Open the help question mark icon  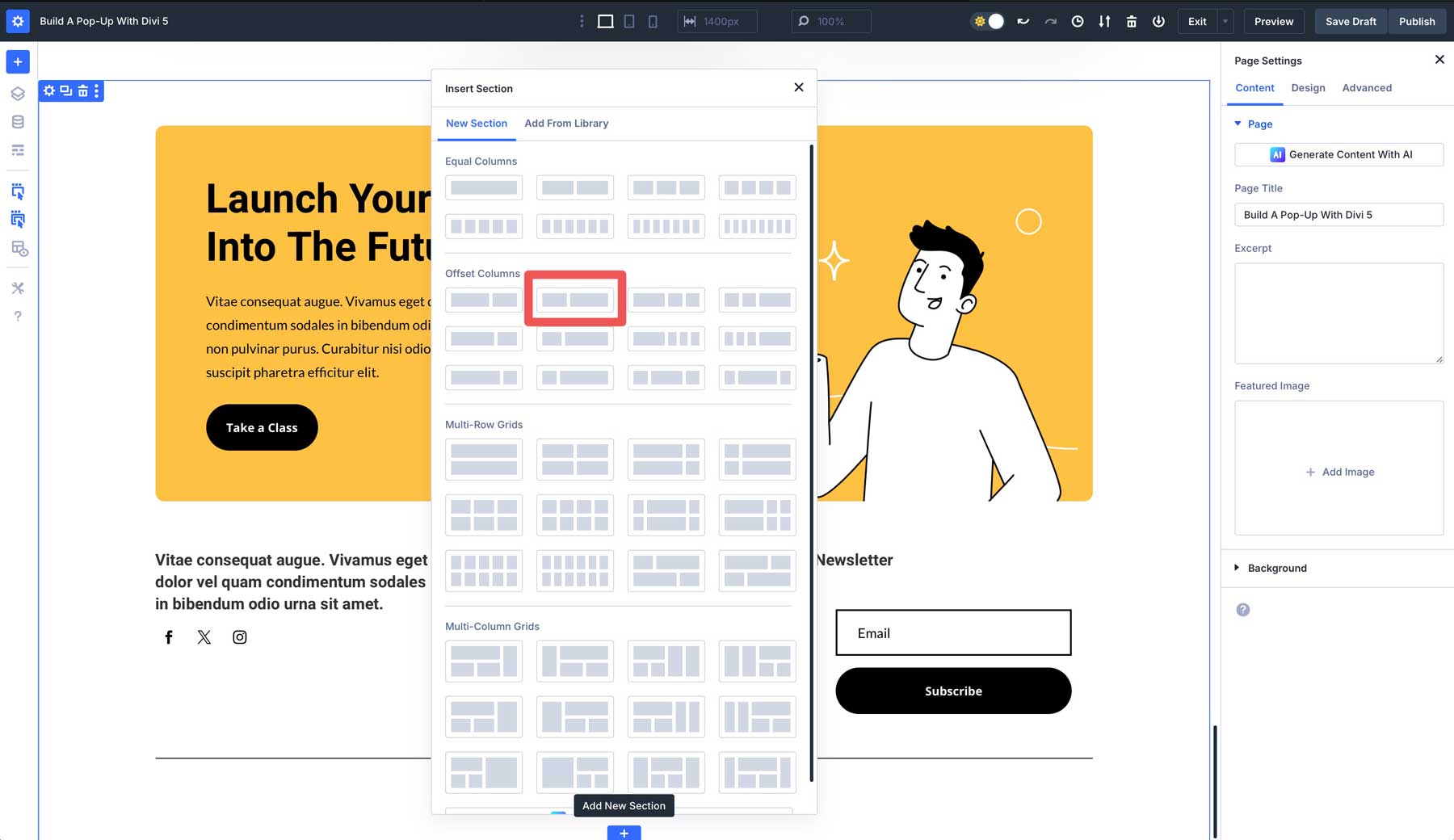(x=18, y=316)
